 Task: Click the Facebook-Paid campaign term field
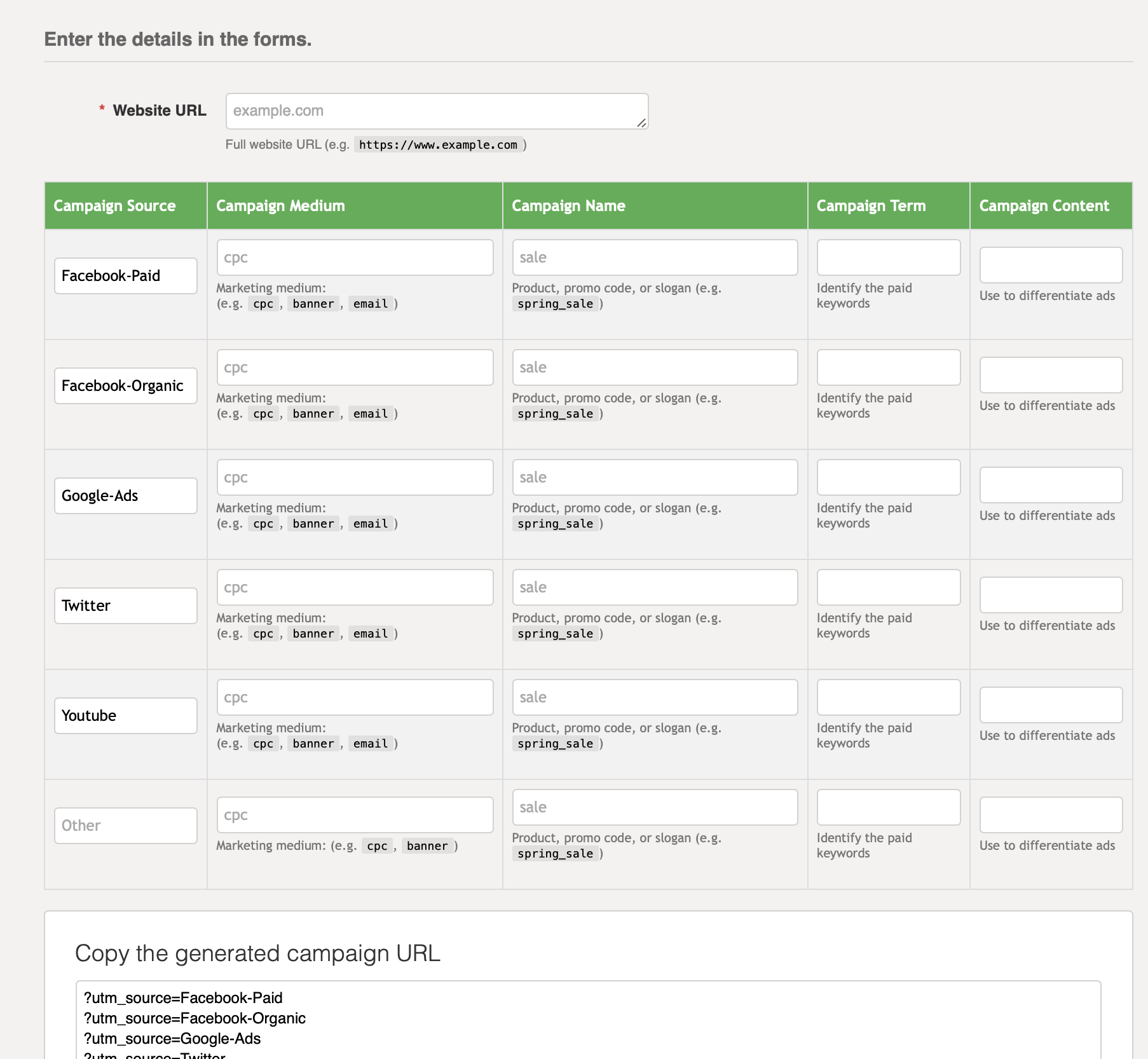(x=888, y=257)
